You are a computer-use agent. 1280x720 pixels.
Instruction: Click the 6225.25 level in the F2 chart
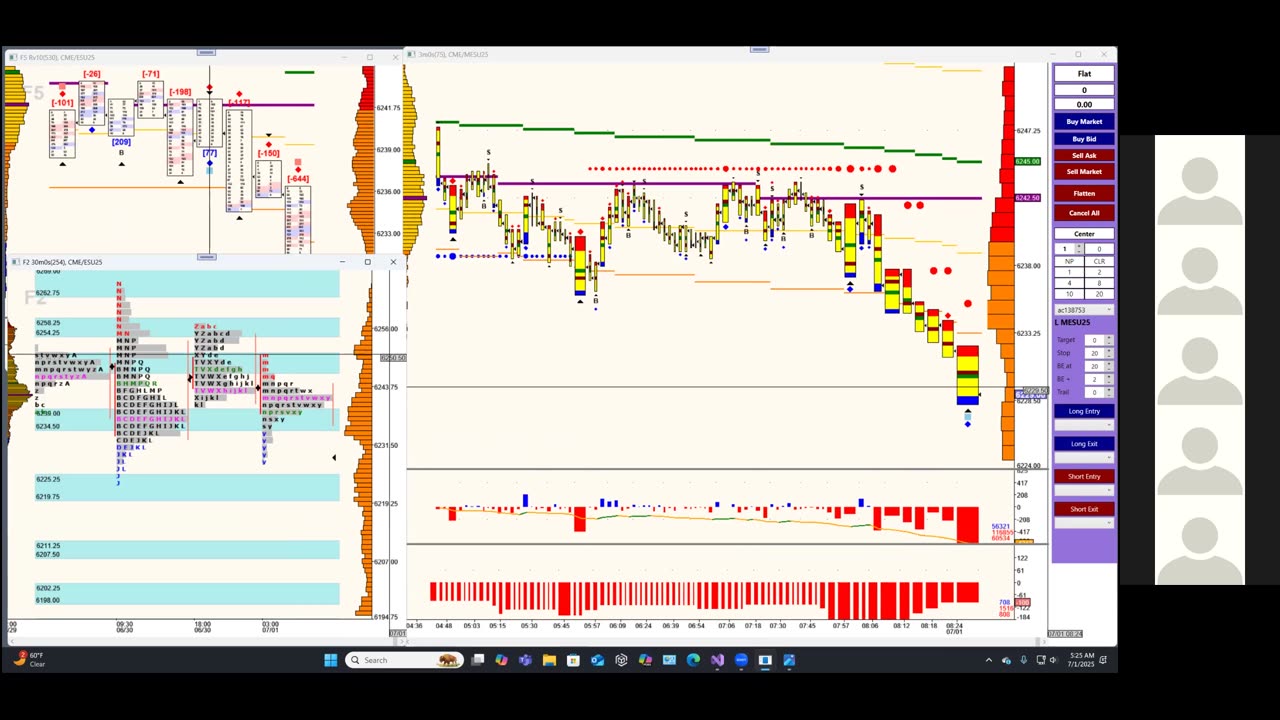pyautogui.click(x=48, y=479)
